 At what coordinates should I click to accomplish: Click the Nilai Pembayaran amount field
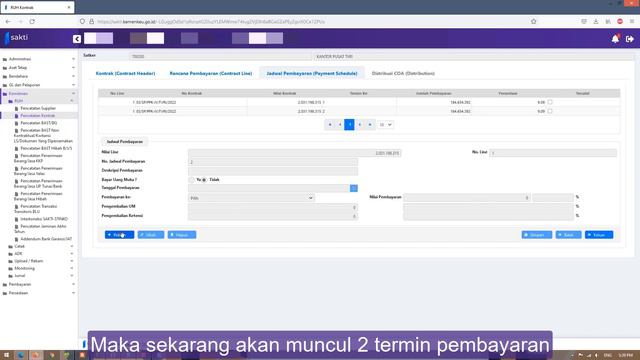pos(467,198)
